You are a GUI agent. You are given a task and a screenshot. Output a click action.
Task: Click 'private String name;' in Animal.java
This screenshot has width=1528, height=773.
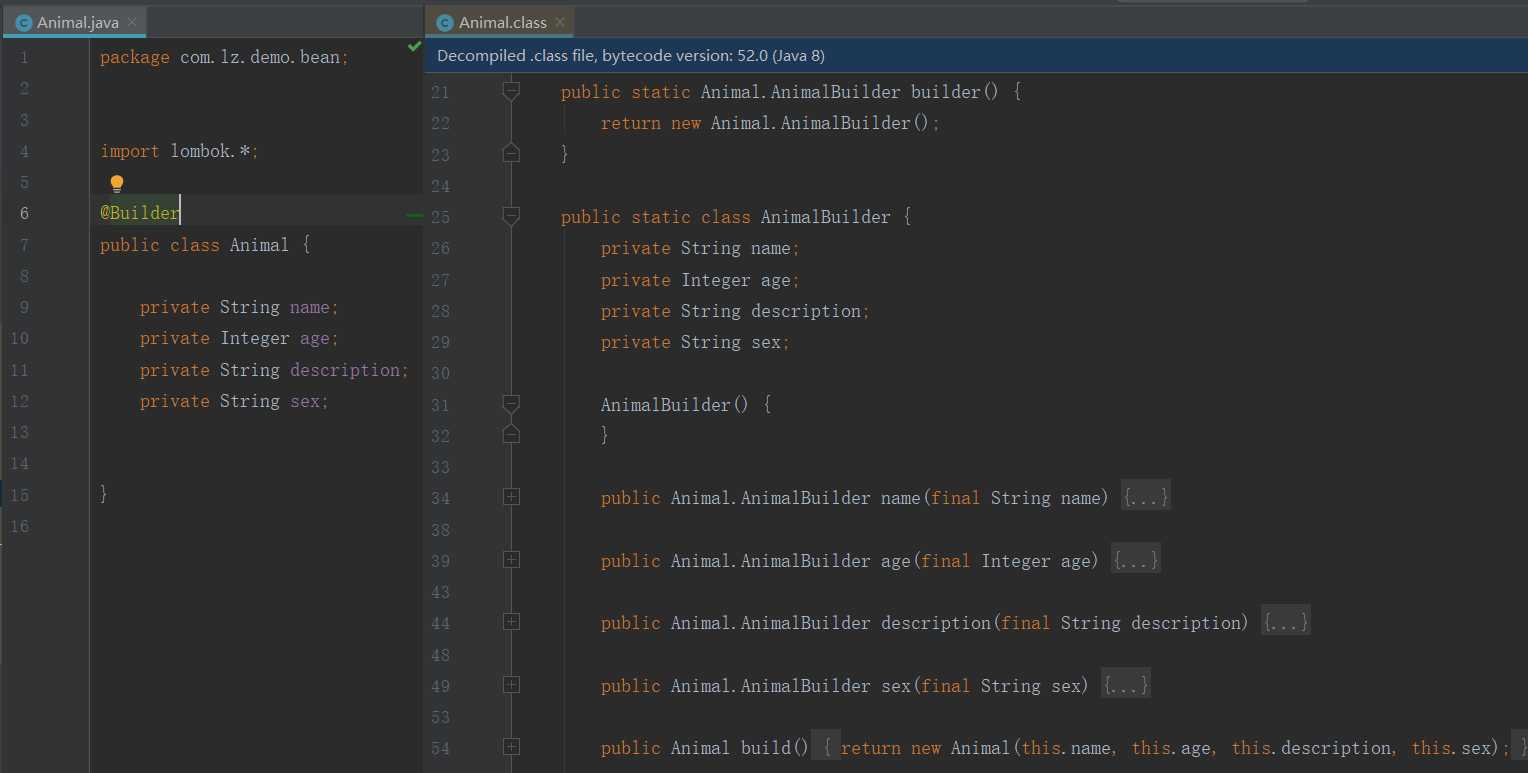point(239,307)
